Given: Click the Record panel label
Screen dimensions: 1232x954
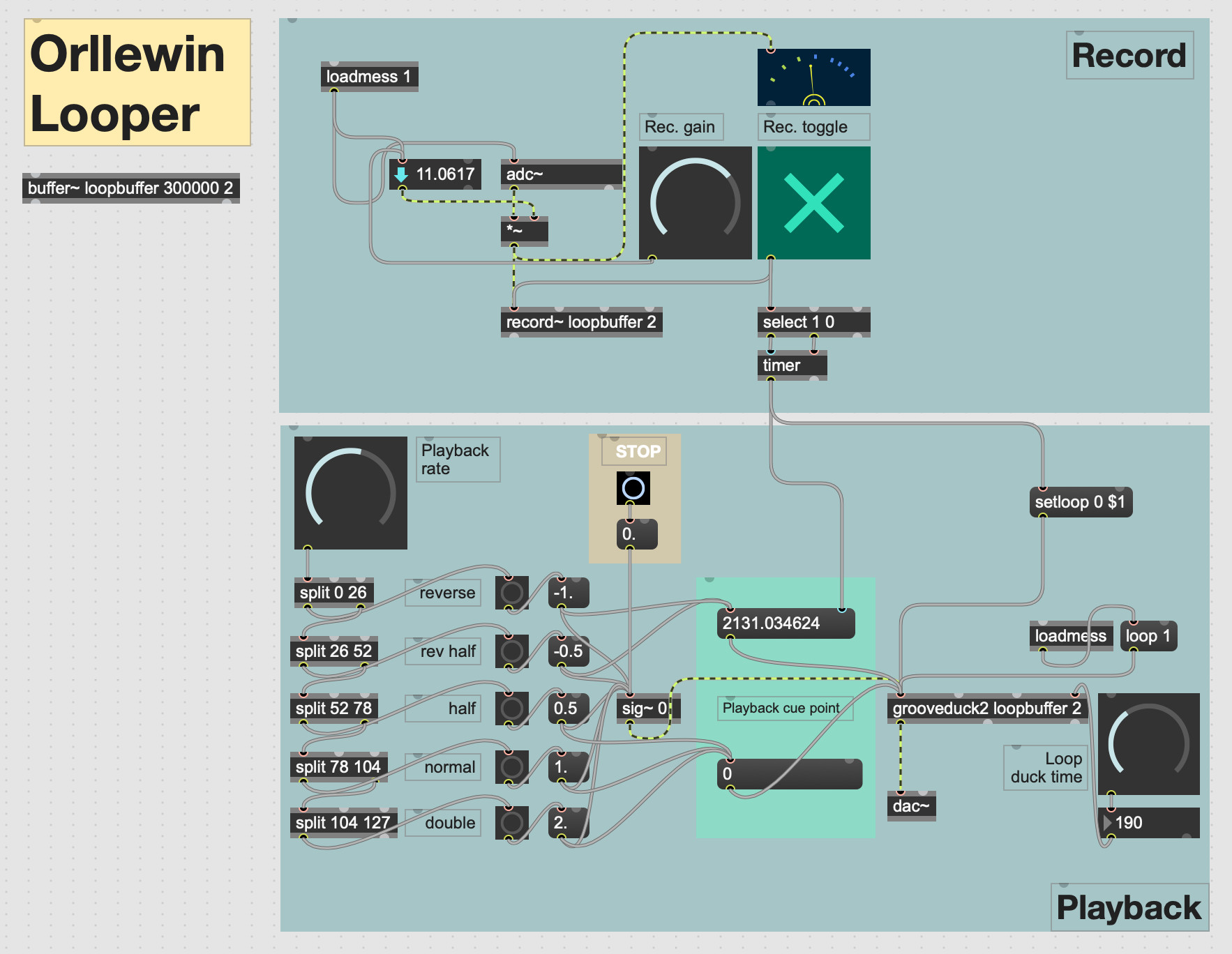Looking at the screenshot, I should (1130, 55).
